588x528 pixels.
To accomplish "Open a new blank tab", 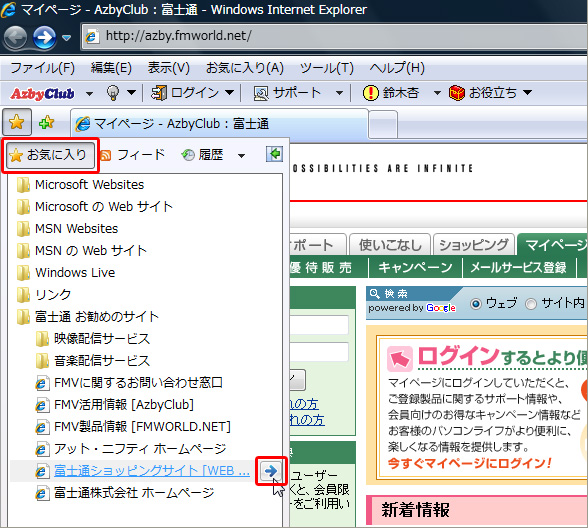I will pyautogui.click(x=382, y=124).
